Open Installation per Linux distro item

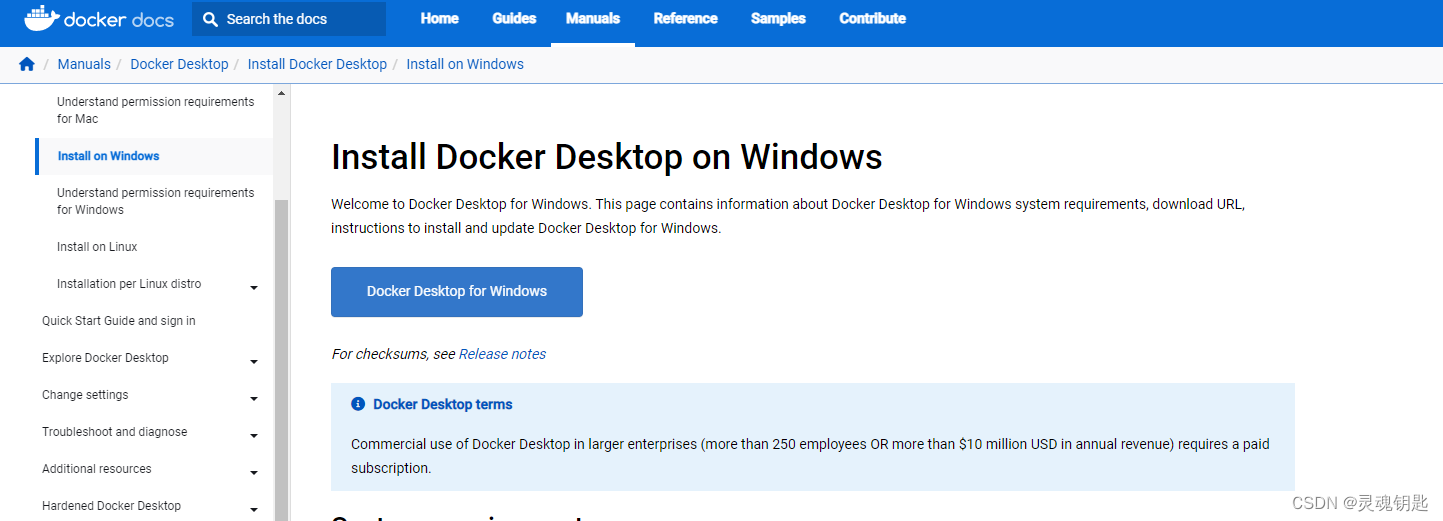[129, 284]
